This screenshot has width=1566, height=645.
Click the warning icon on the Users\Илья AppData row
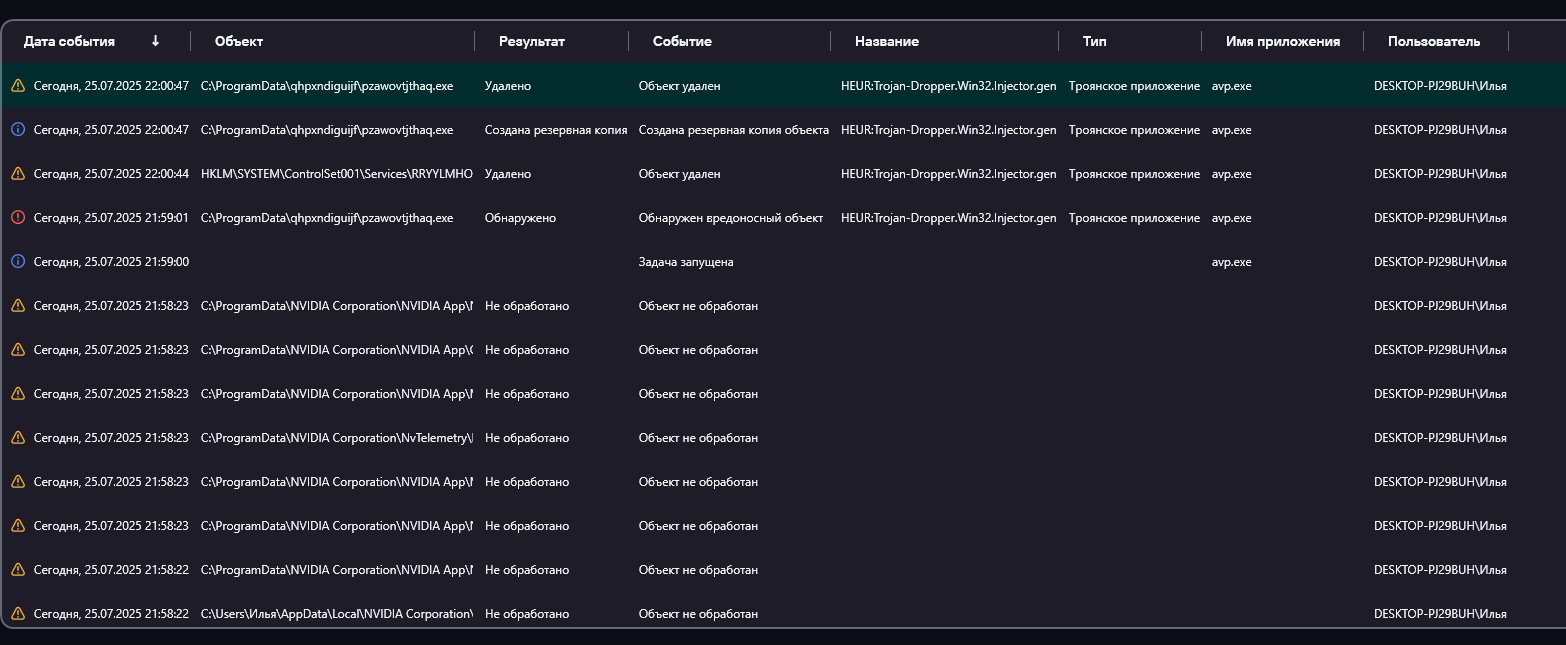(x=18, y=614)
